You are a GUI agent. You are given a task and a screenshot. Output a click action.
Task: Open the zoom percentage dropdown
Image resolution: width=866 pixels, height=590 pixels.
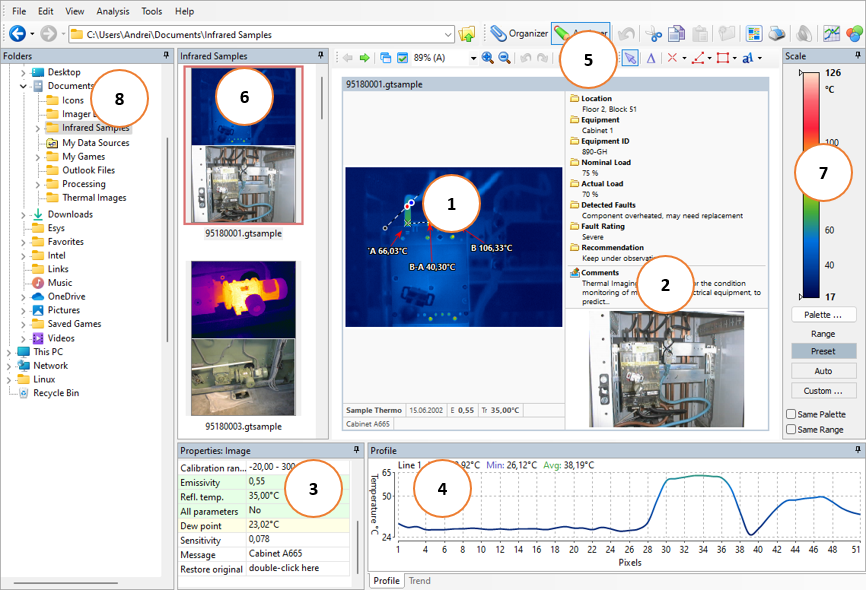click(473, 57)
